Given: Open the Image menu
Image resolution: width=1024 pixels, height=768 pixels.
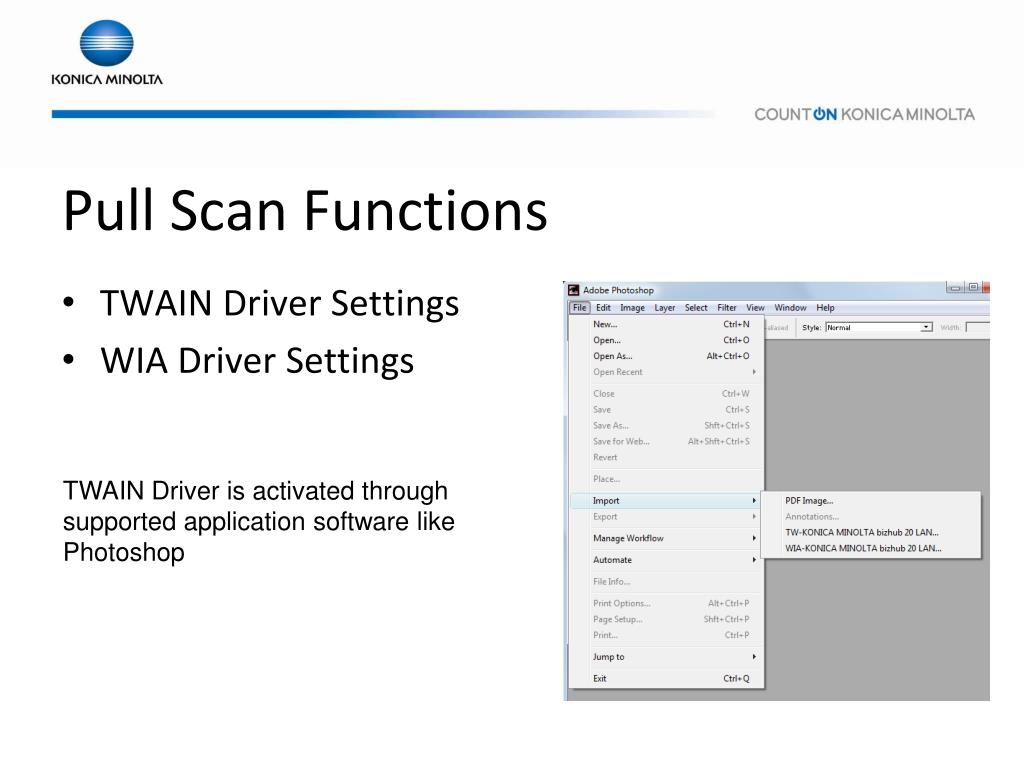Looking at the screenshot, I should tap(632, 308).
